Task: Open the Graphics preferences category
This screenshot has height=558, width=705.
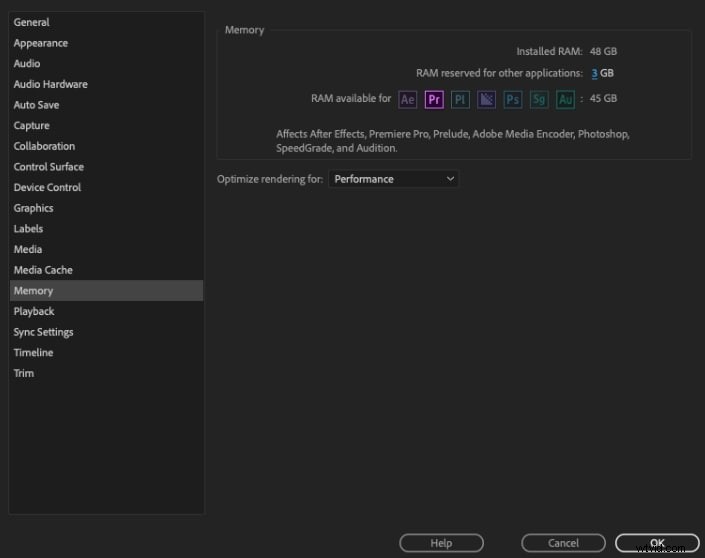Action: pyautogui.click(x=106, y=208)
